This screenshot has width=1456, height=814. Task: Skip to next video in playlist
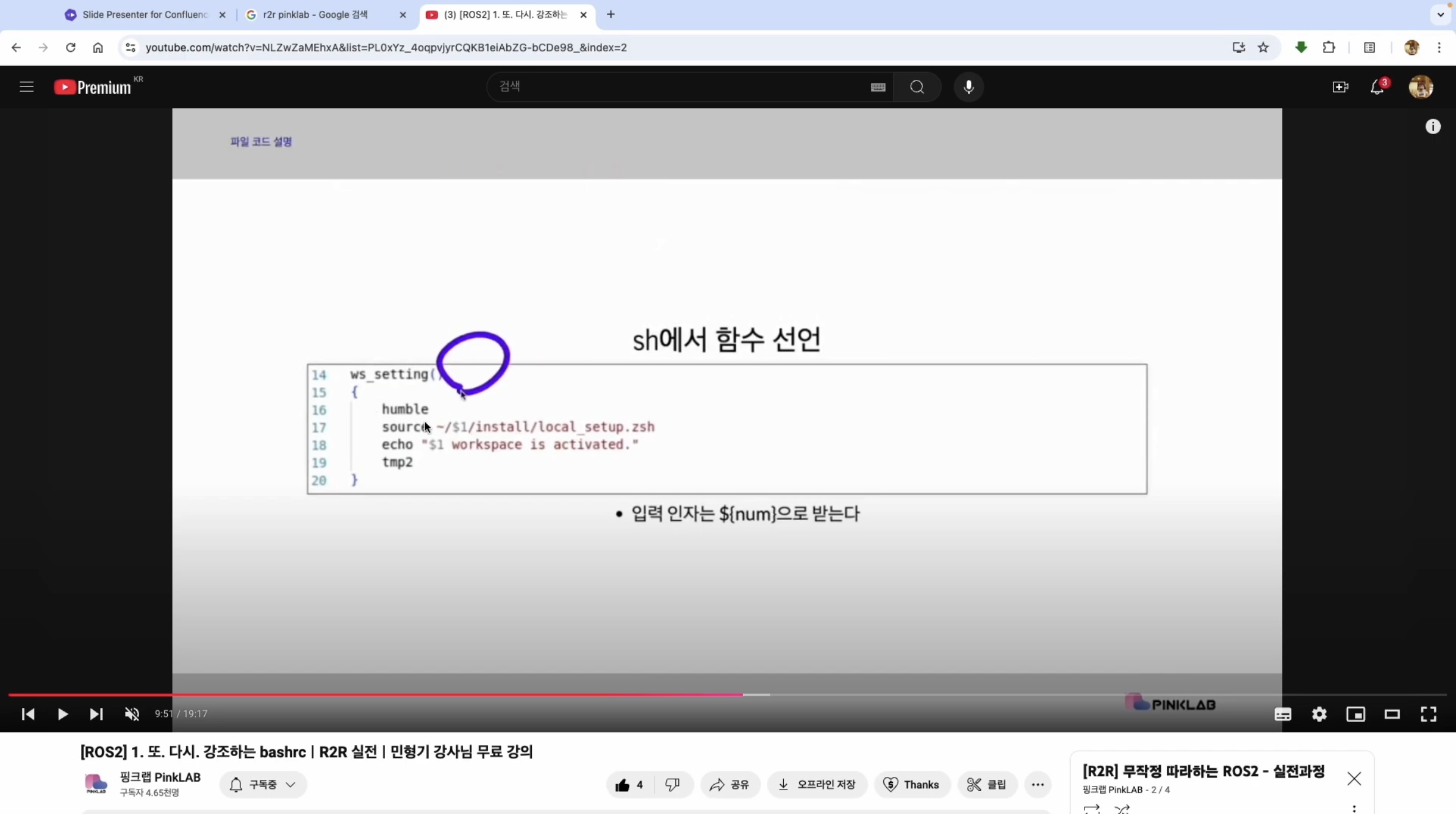click(x=96, y=714)
